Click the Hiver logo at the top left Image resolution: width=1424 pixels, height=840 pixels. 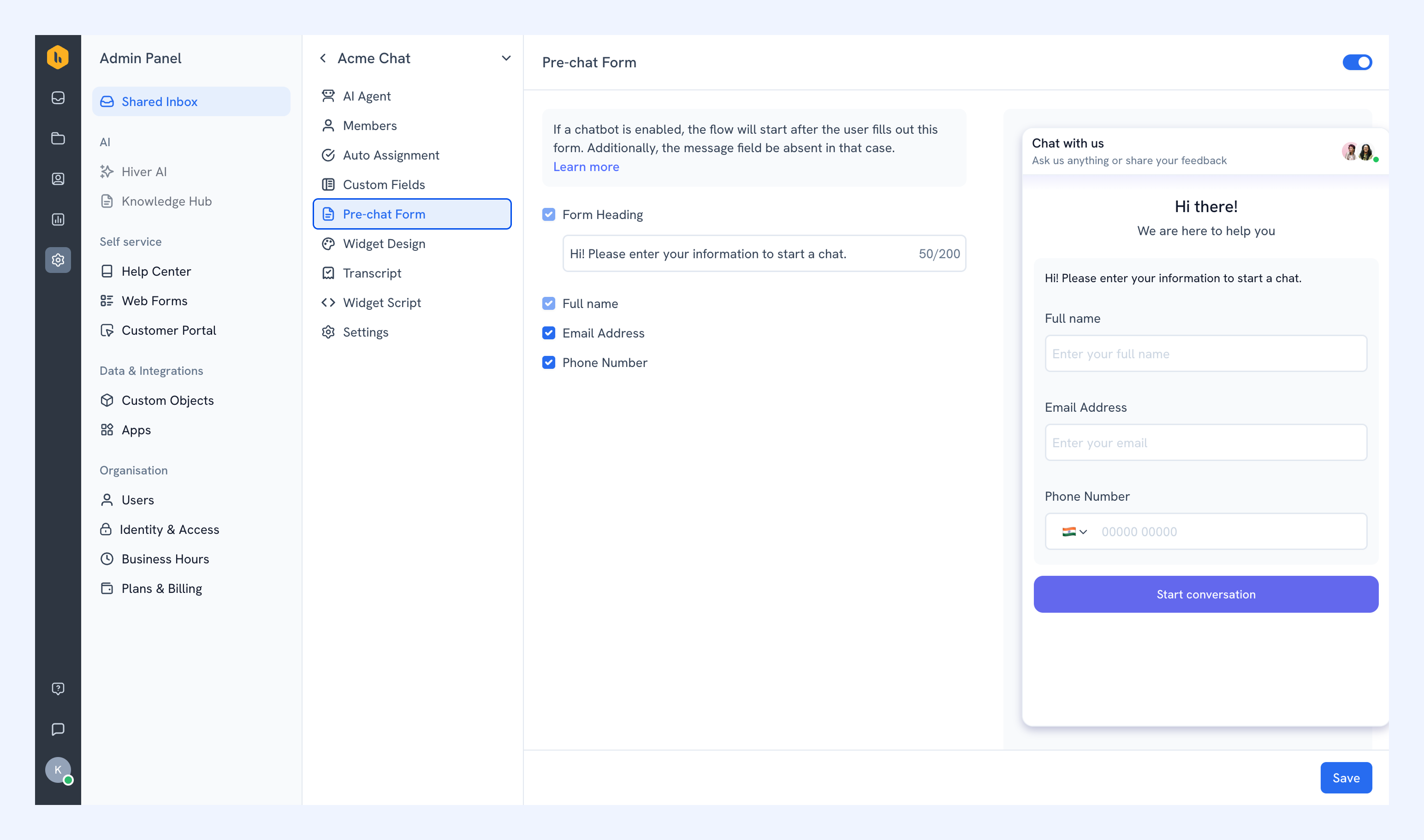(58, 57)
